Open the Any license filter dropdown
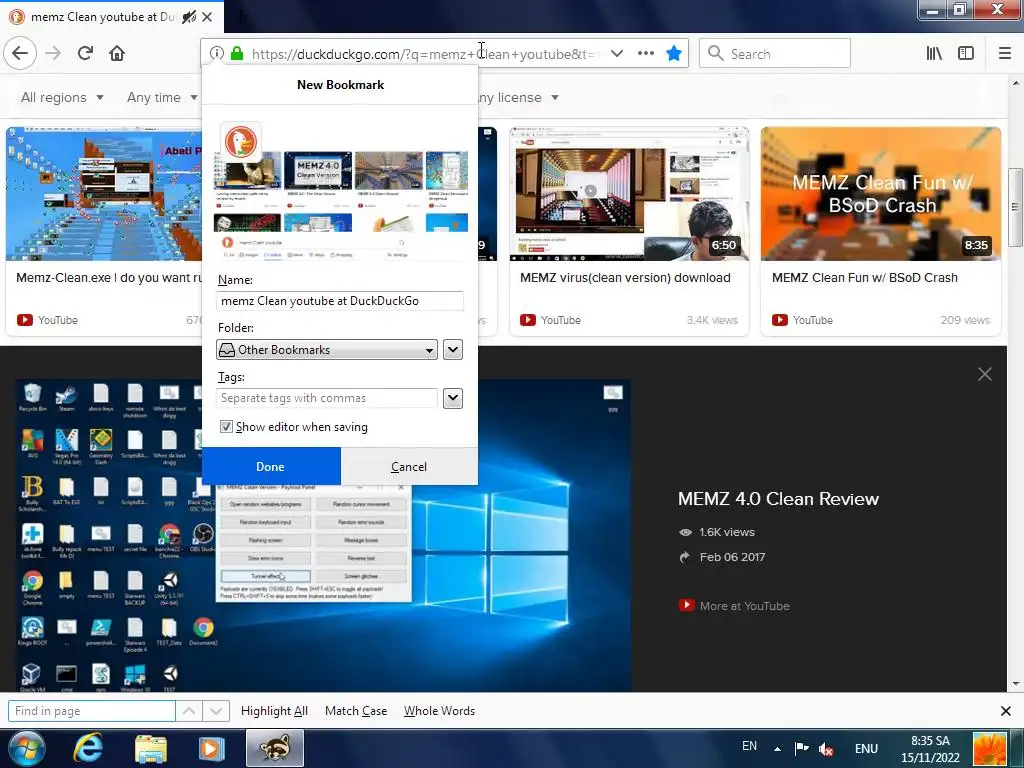Image resolution: width=1024 pixels, height=768 pixels. click(517, 97)
